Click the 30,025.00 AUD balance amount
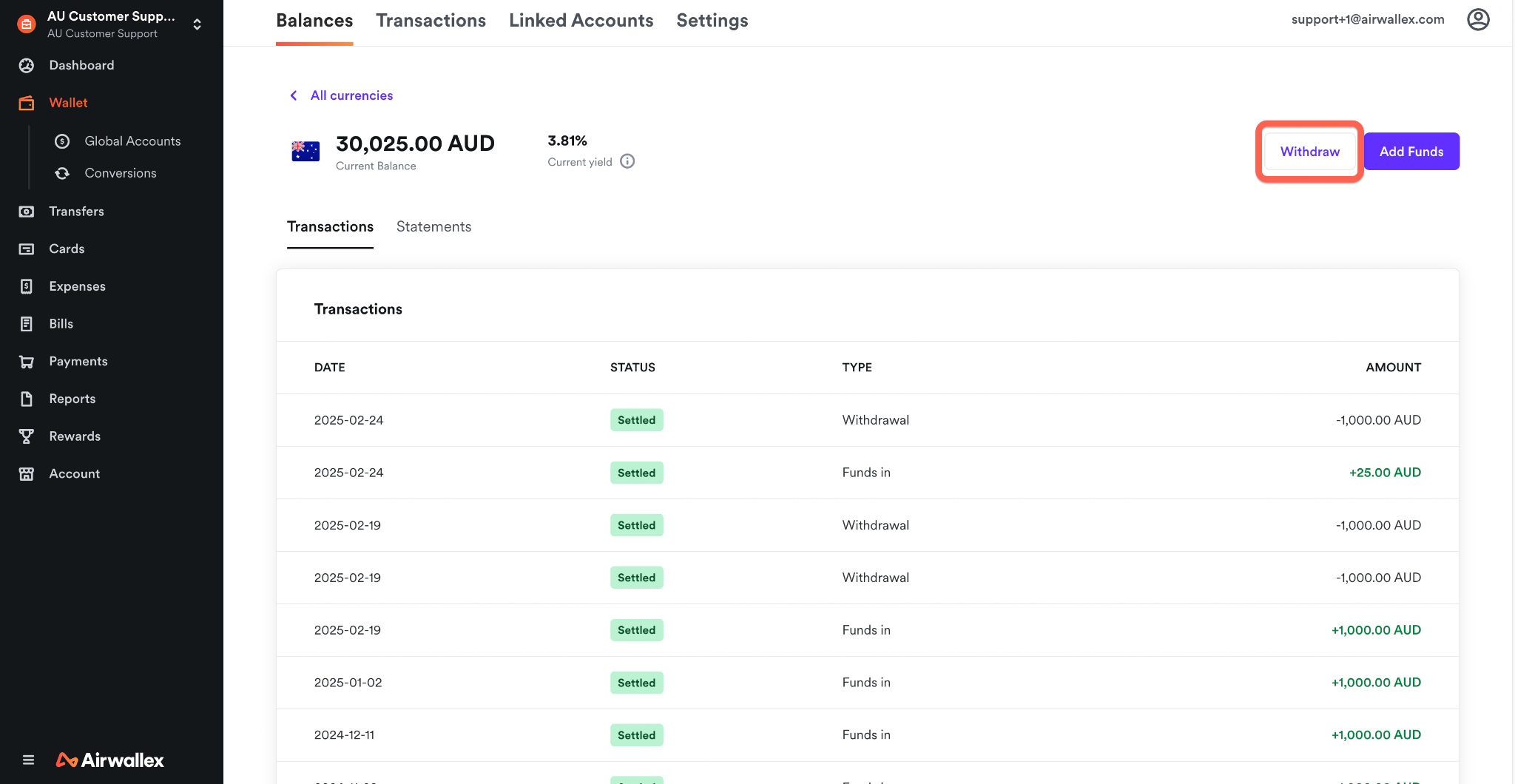 (415, 143)
